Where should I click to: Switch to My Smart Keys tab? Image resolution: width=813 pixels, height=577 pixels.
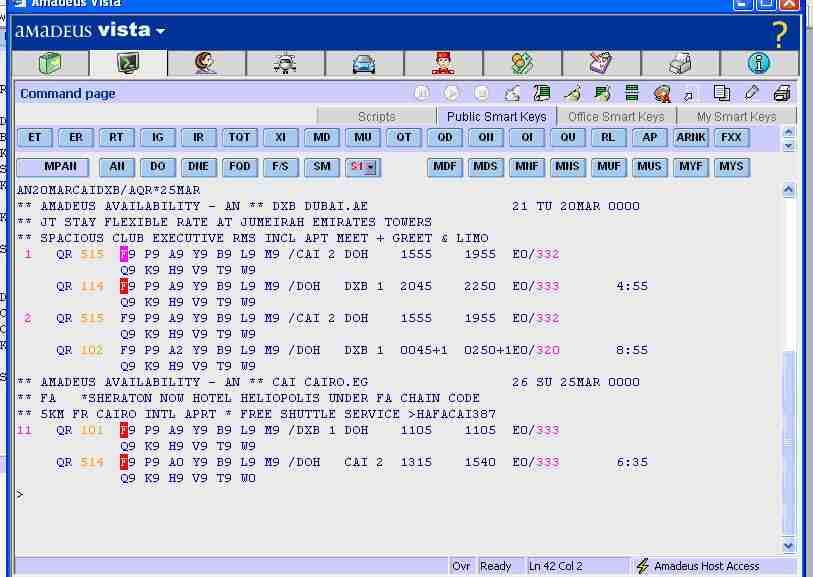tap(736, 116)
